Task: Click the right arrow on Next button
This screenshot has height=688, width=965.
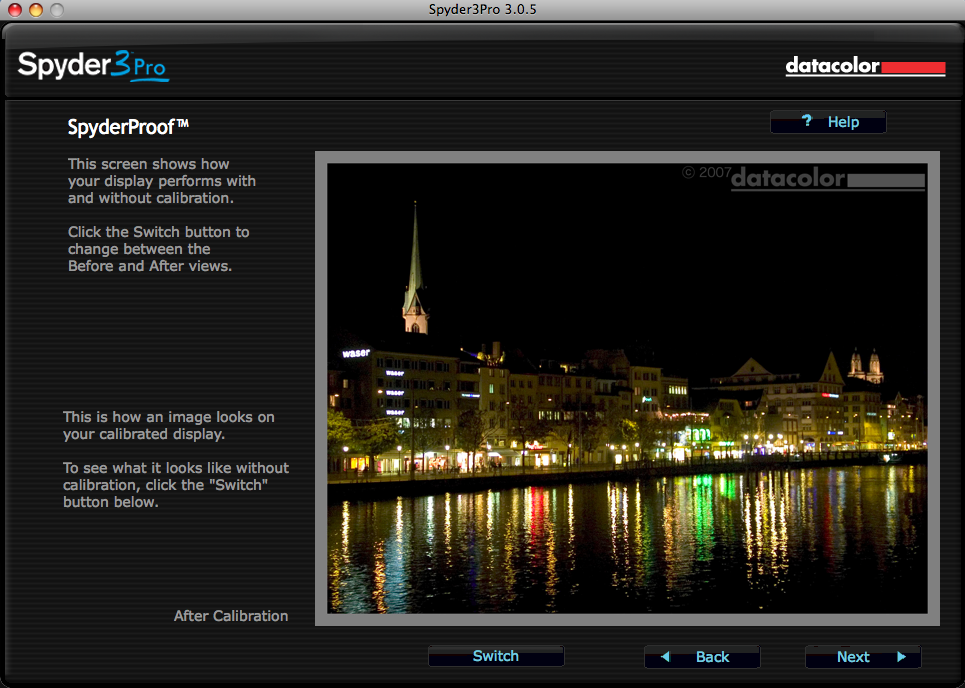Action: tap(901, 657)
